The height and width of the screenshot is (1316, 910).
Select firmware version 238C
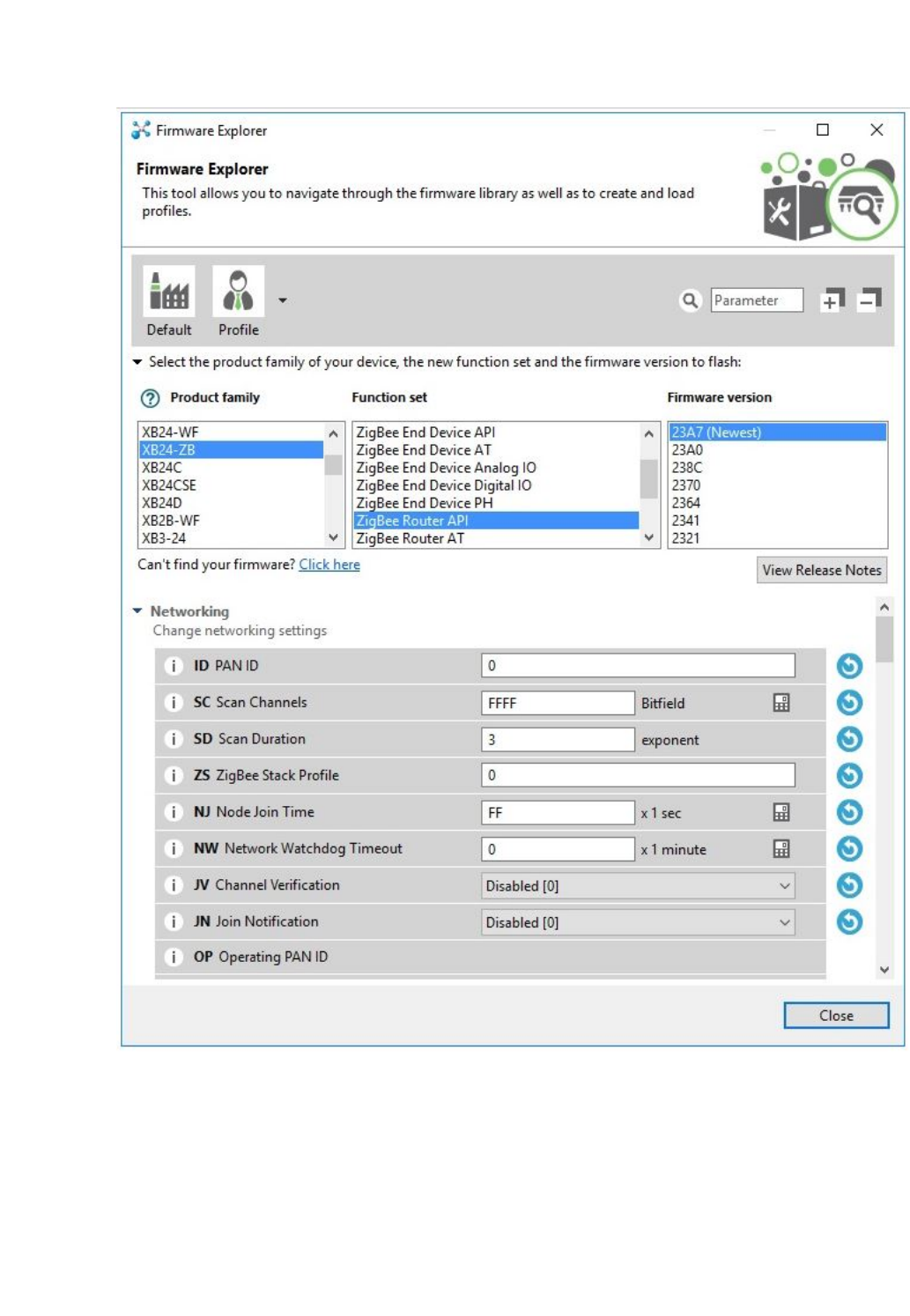pyautogui.click(x=777, y=467)
